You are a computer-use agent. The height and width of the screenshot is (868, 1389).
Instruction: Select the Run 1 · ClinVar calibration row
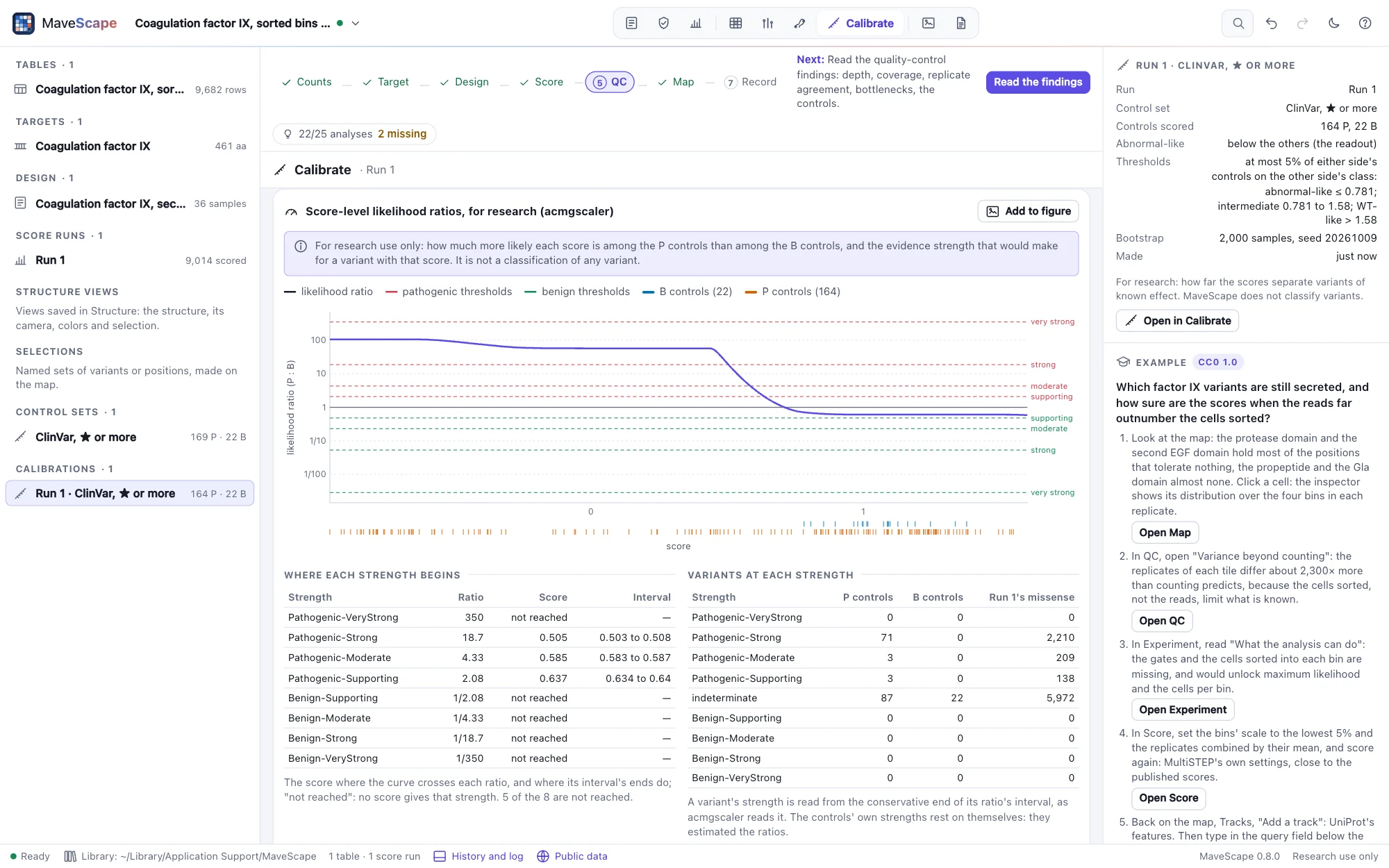[x=130, y=494]
